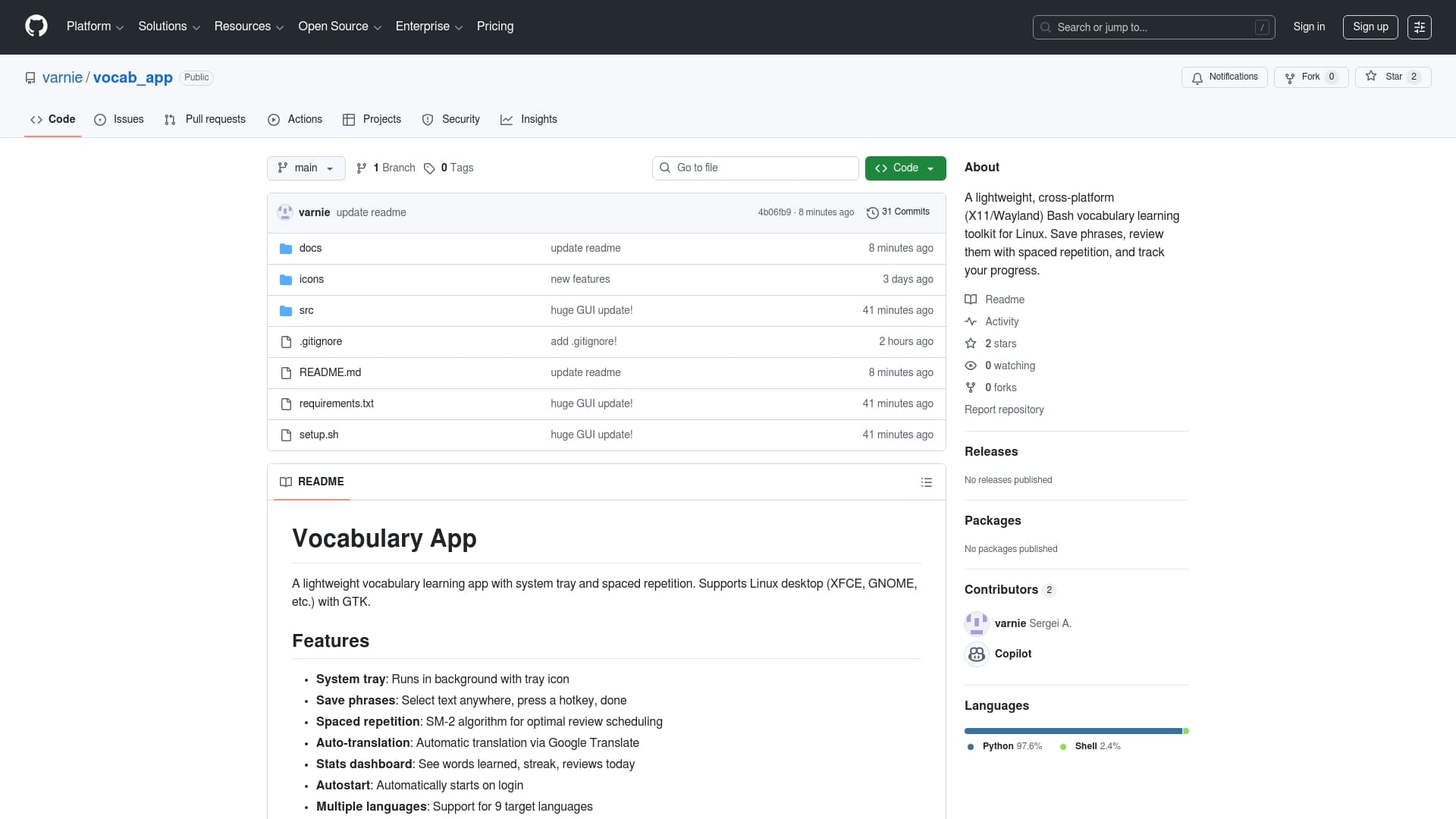Open the Security tab shield icon
The width and height of the screenshot is (1456, 819).
pos(428,120)
